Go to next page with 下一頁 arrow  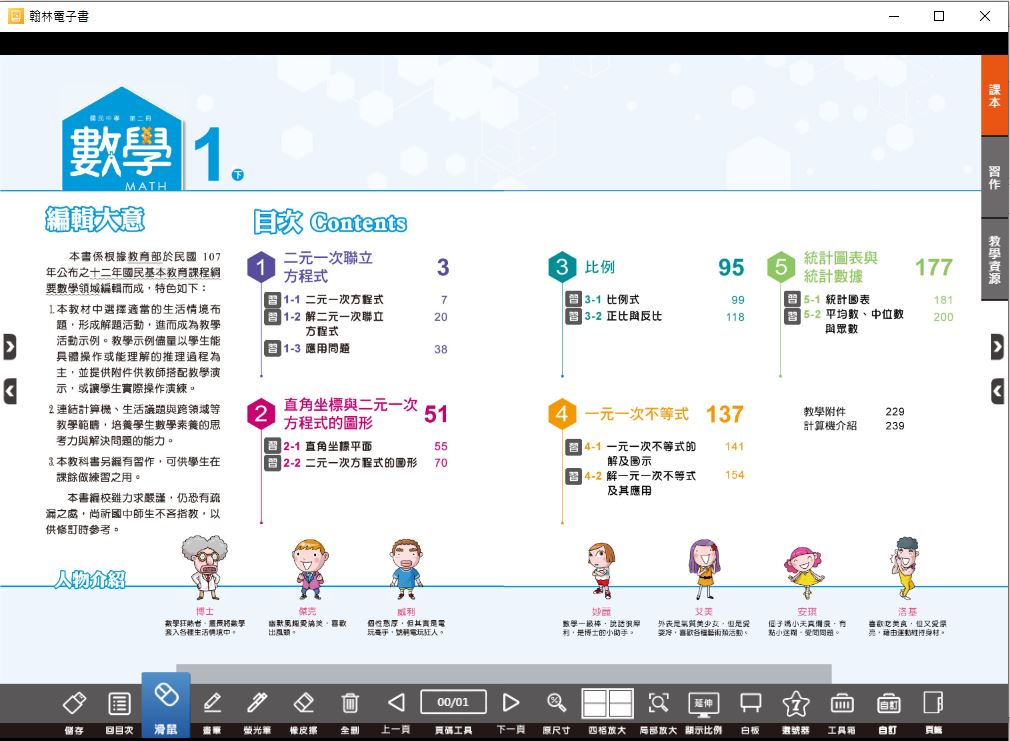point(511,703)
